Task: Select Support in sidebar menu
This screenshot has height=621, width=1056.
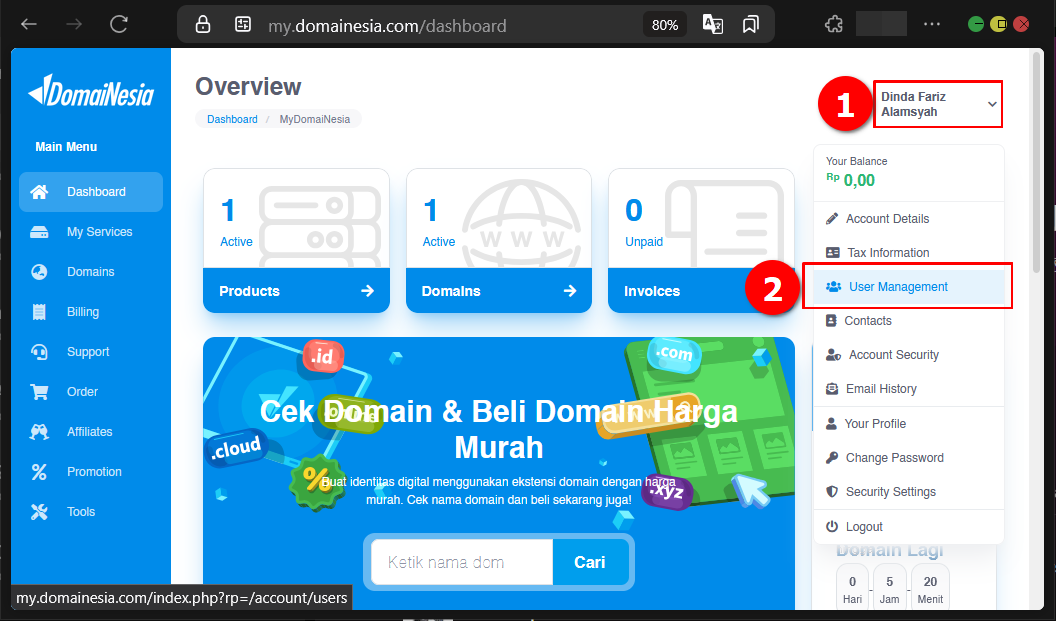Action: tap(91, 352)
